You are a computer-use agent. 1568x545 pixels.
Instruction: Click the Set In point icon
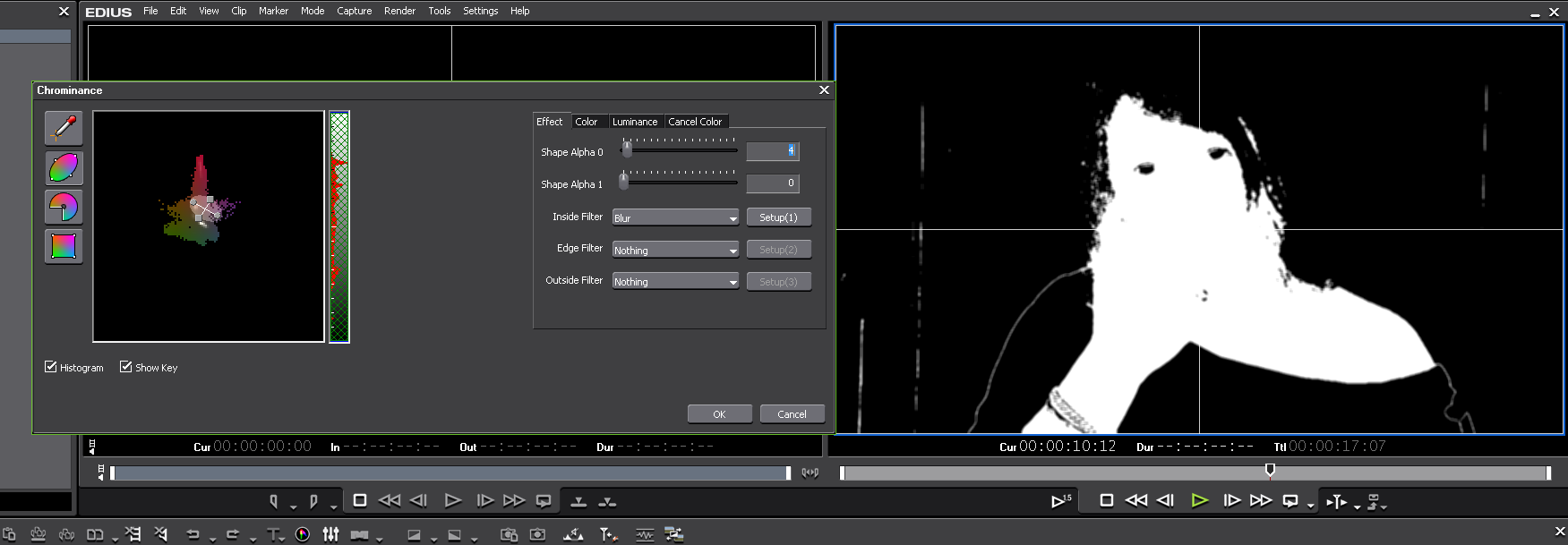274,501
